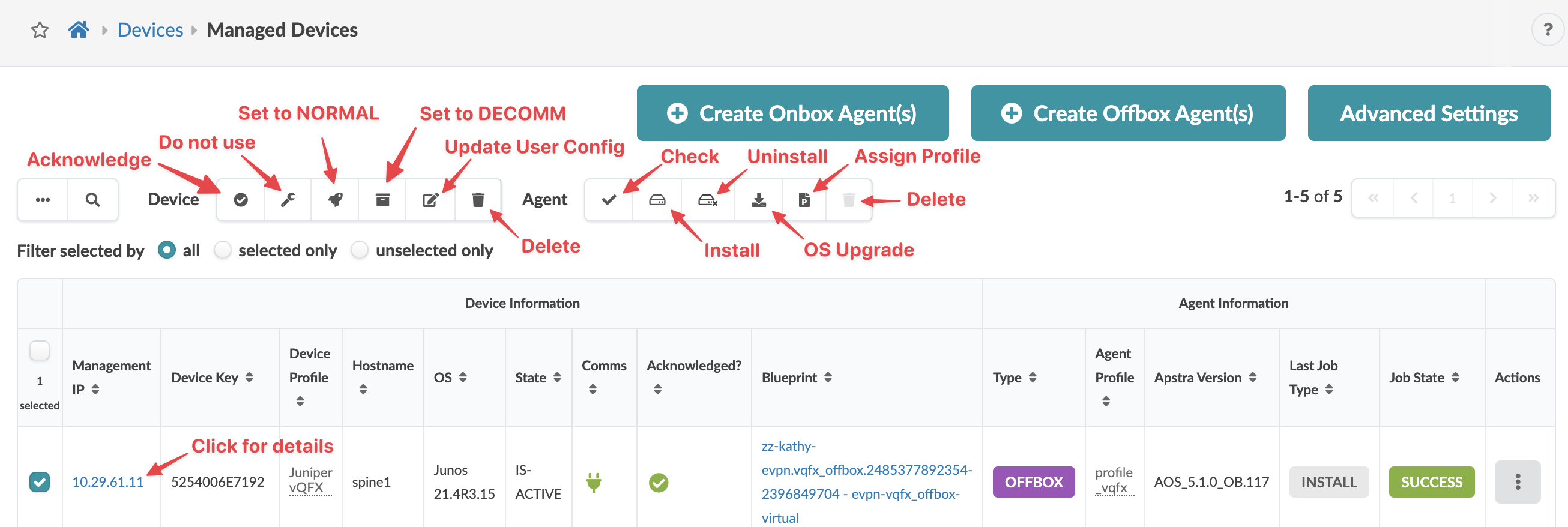Sort table by Device Key column

pos(249,378)
